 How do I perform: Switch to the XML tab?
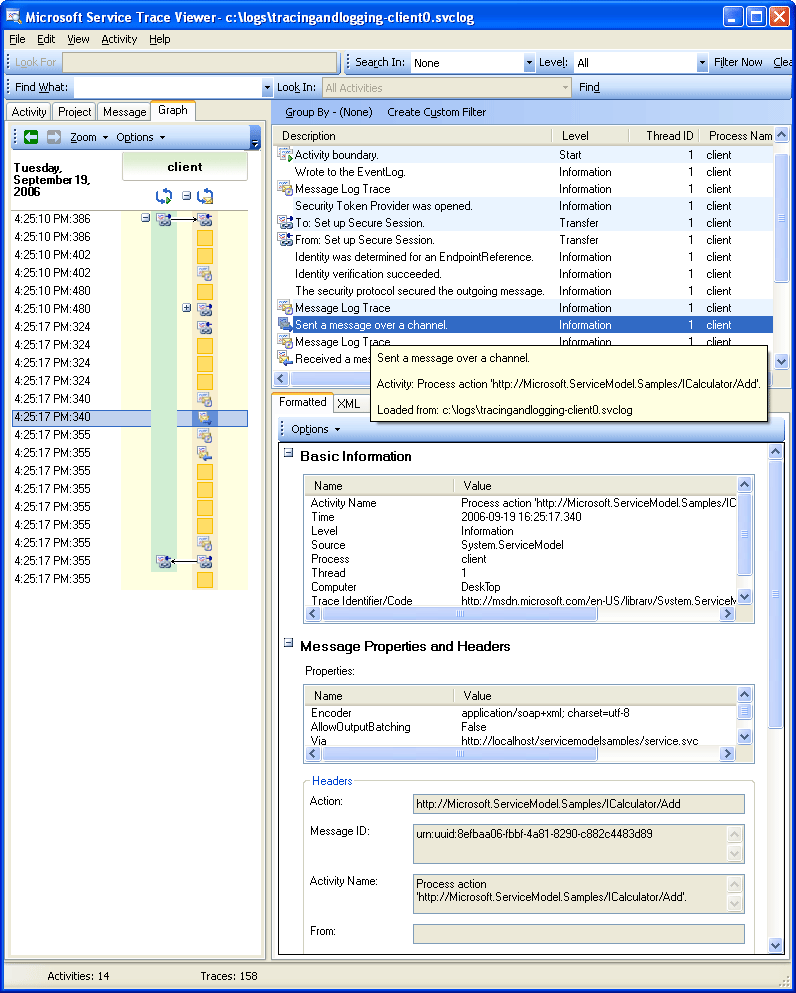coord(348,403)
